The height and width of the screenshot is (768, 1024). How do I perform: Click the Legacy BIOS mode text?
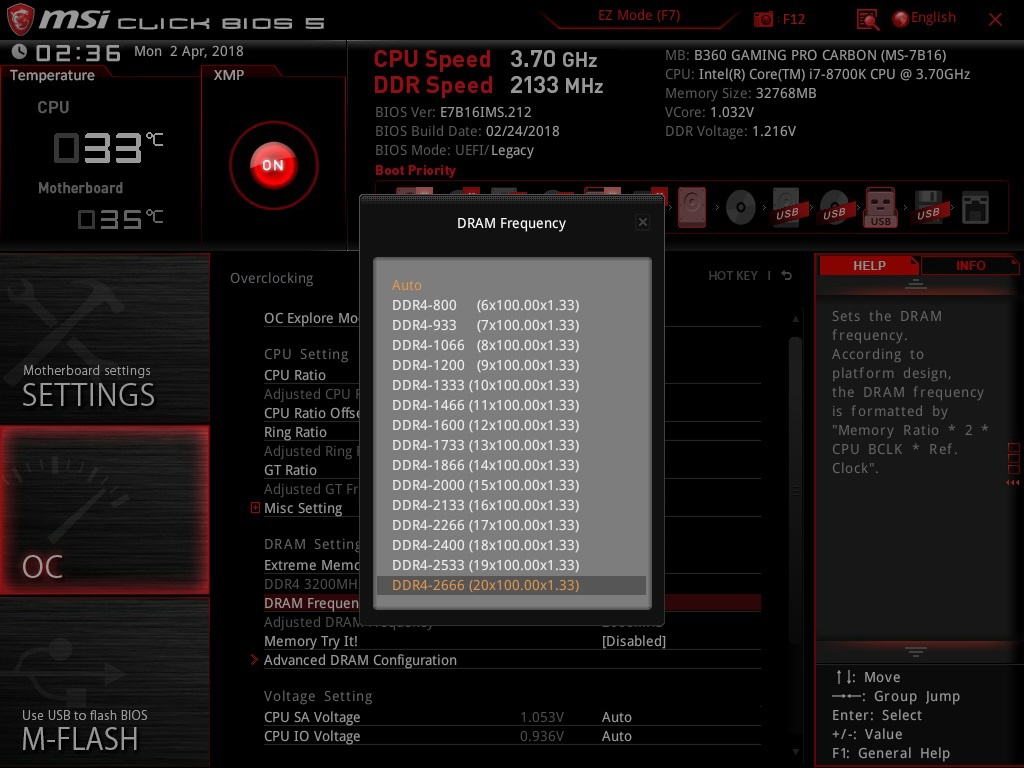click(x=512, y=150)
